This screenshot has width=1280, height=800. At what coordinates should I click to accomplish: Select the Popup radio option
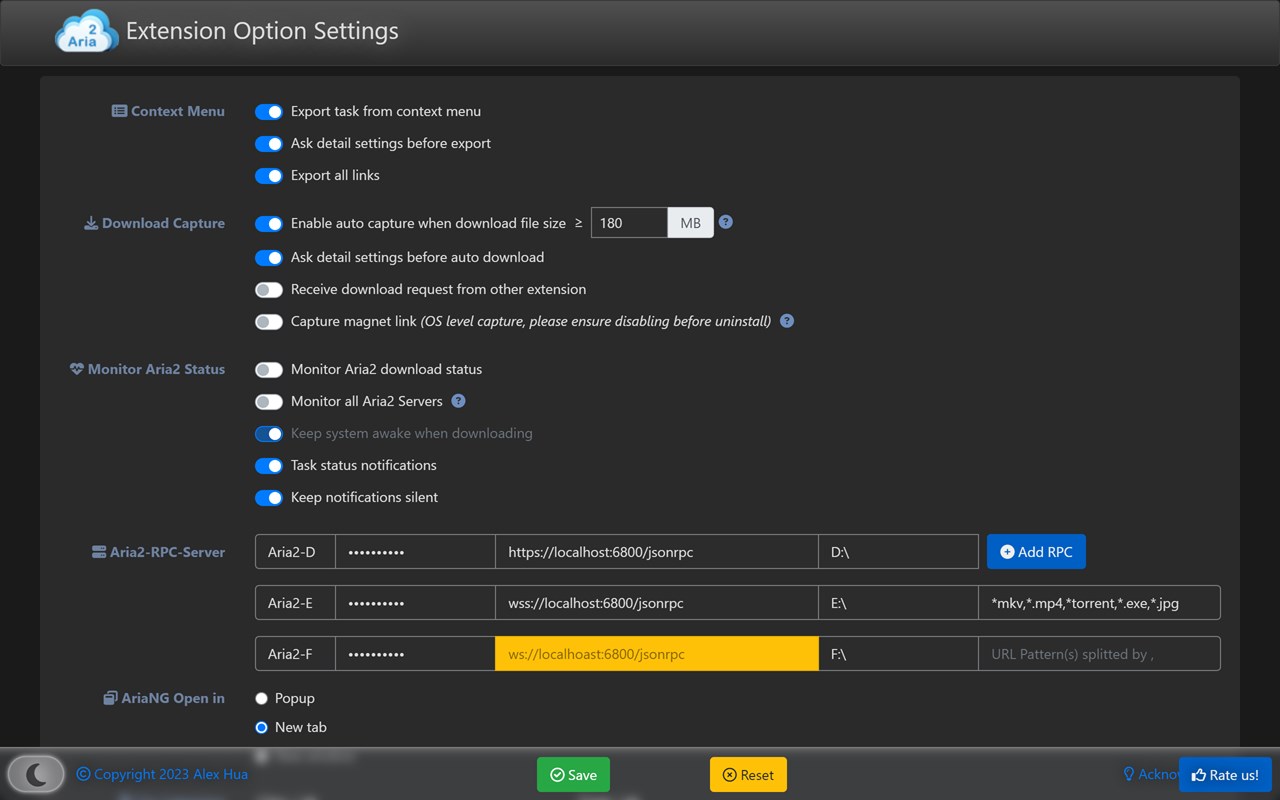tap(261, 698)
